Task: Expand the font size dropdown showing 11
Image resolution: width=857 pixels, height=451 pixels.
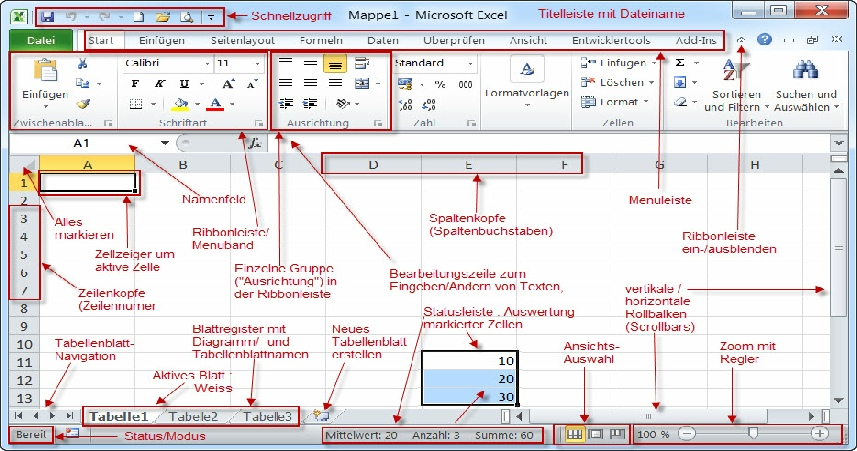Action: [x=240, y=63]
